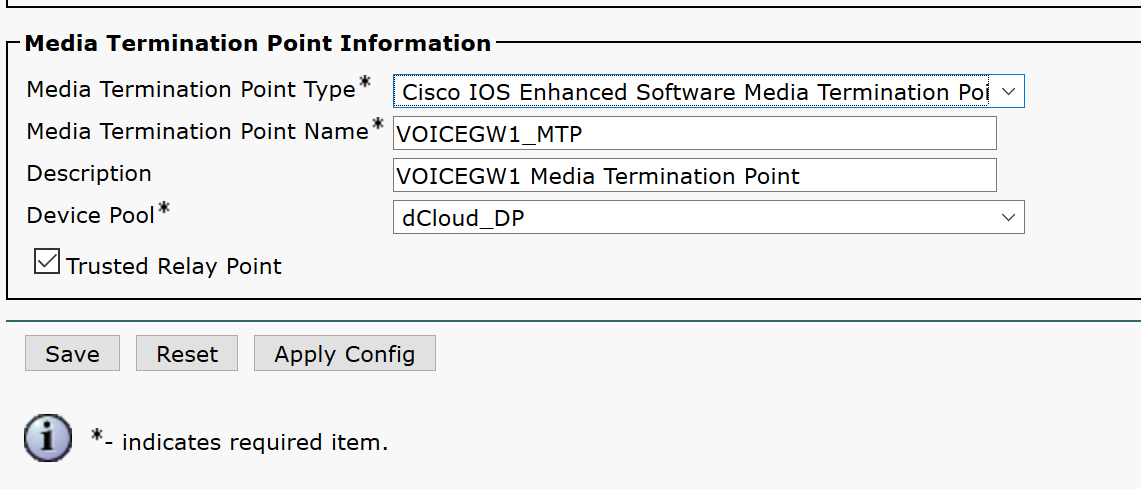This screenshot has width=1141, height=489.
Task: Click the Apply Config button
Action: coord(344,354)
